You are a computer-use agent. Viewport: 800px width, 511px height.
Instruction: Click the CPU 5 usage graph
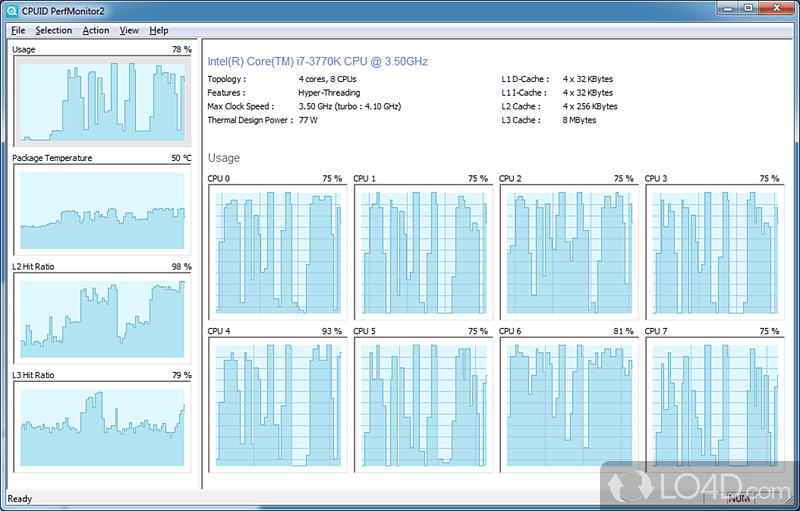pos(423,405)
